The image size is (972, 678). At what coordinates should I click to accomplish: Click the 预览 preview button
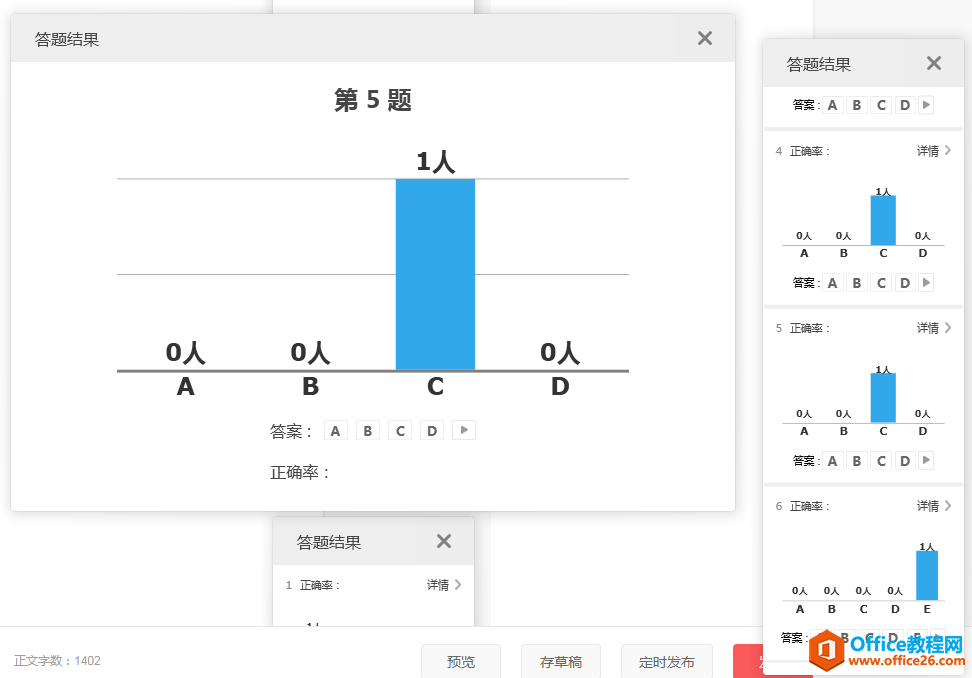point(461,661)
